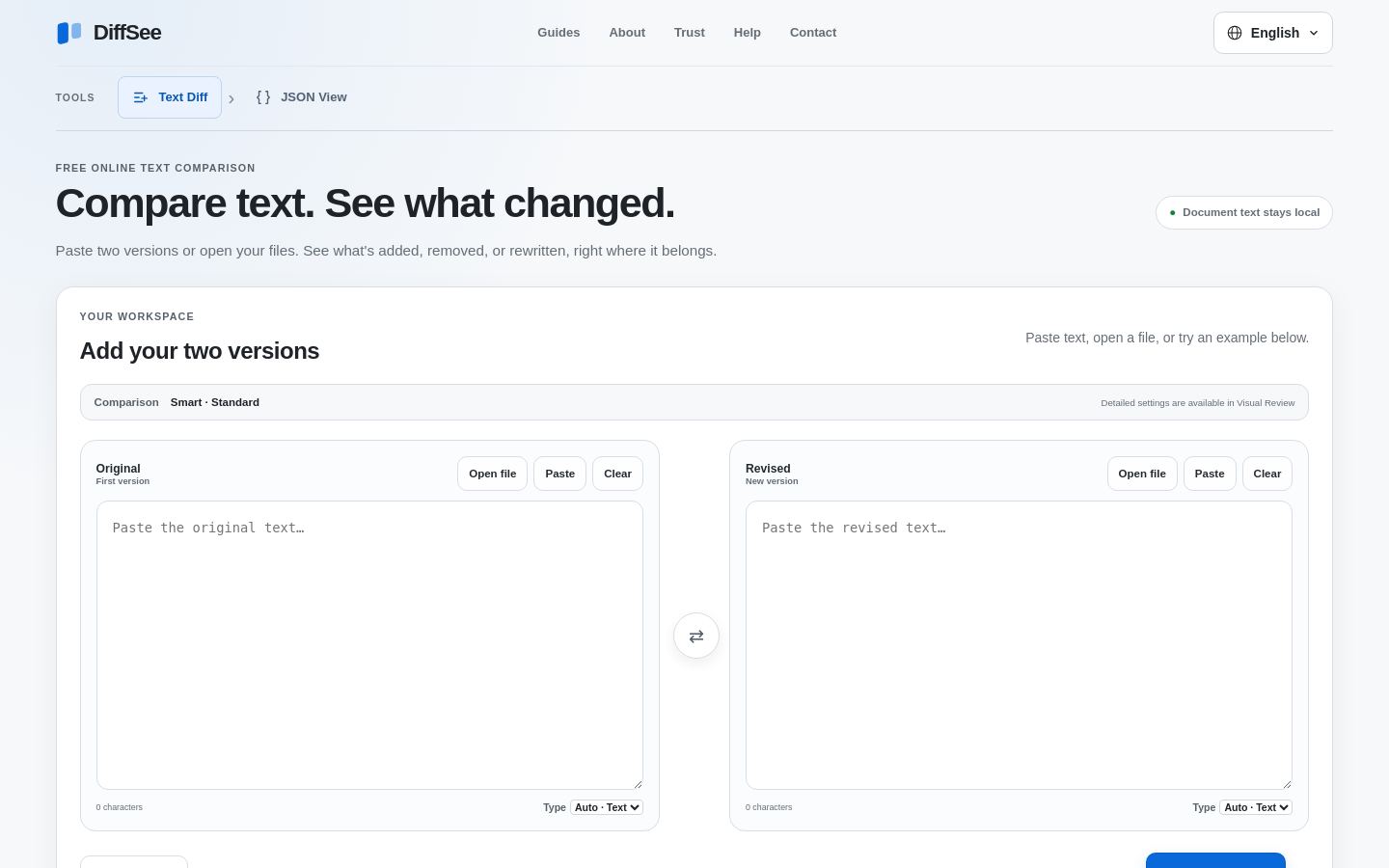
Task: Click the DiffSee brand name
Action: pyautogui.click(x=127, y=33)
